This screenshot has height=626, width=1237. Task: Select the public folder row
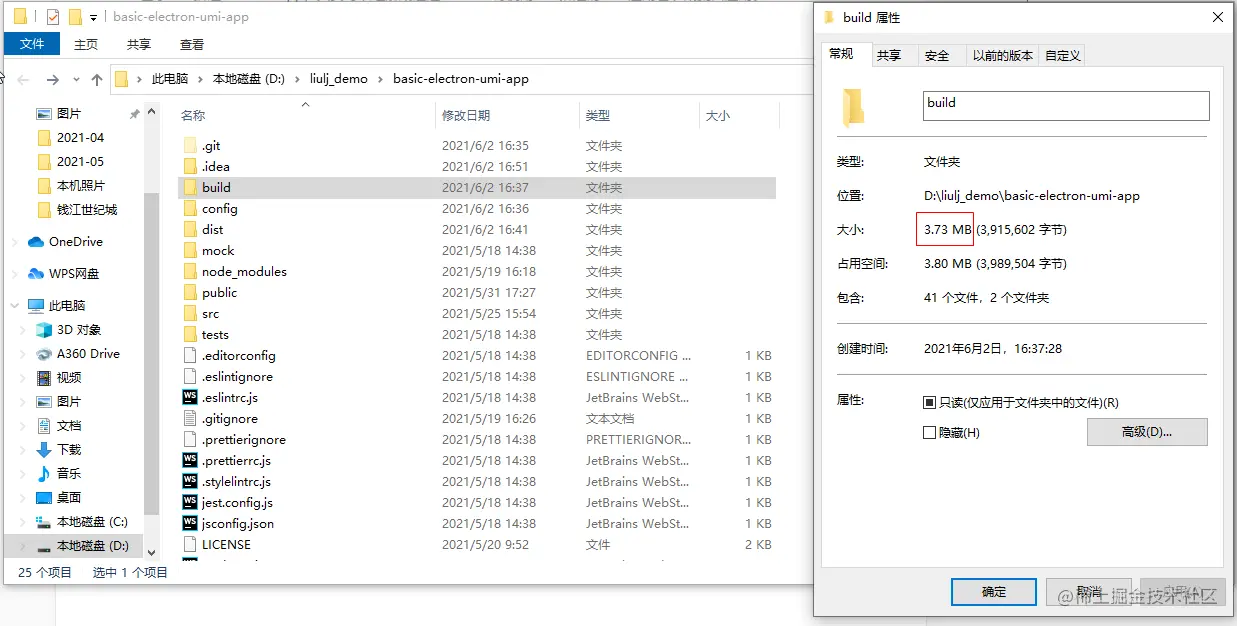tap(476, 293)
